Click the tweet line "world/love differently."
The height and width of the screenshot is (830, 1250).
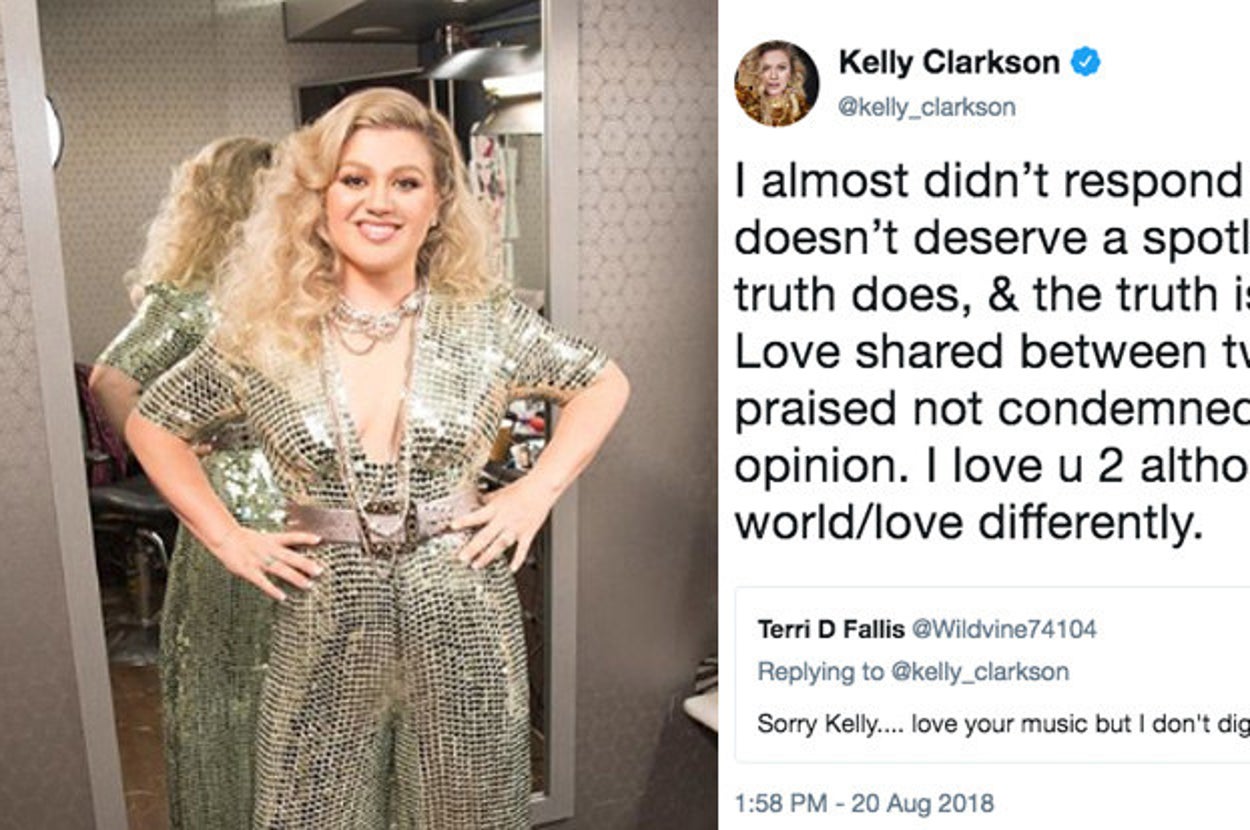pyautogui.click(x=968, y=525)
